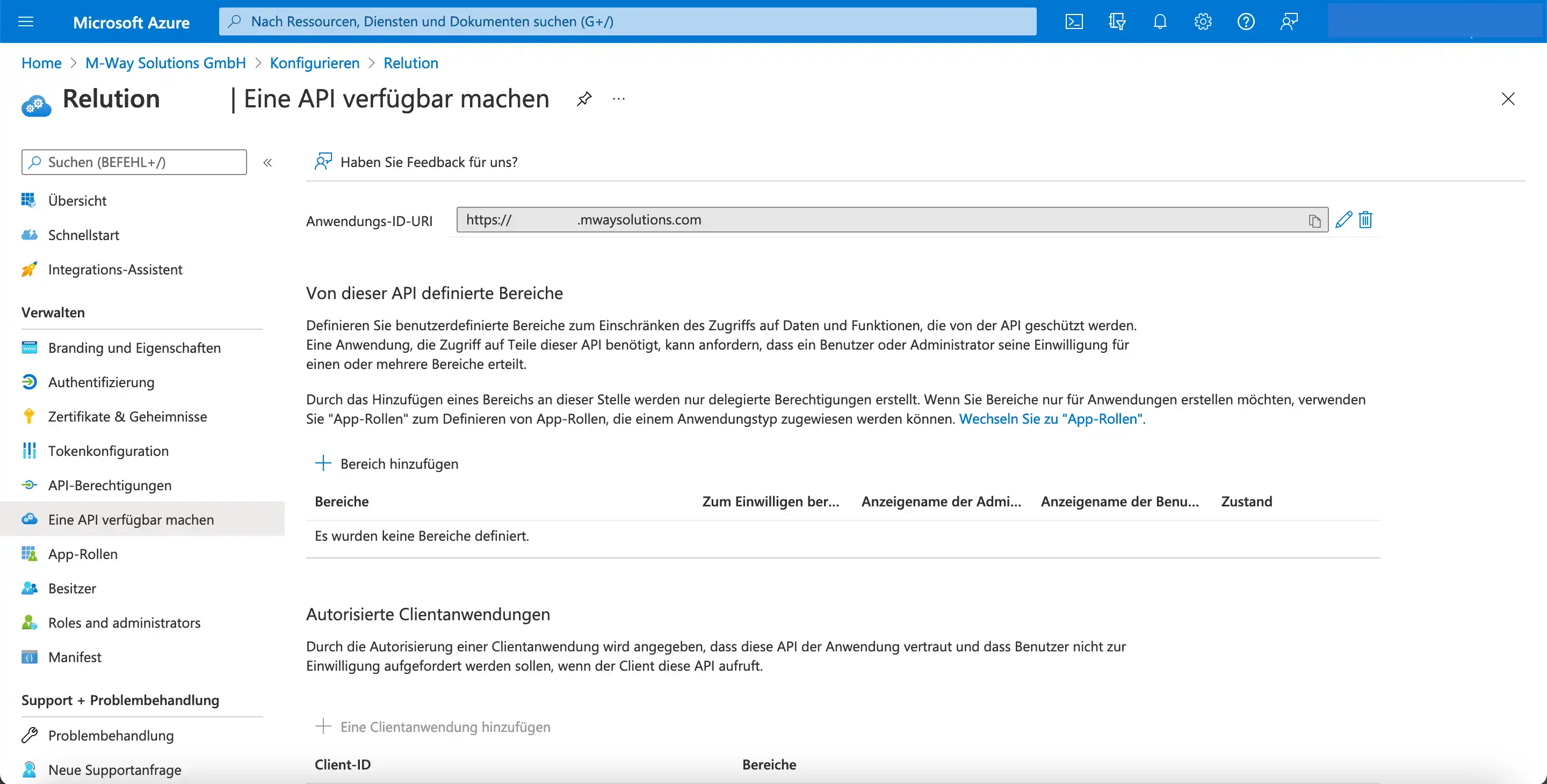Click the feedback icon in top bar
1547x784 pixels.
(1289, 22)
